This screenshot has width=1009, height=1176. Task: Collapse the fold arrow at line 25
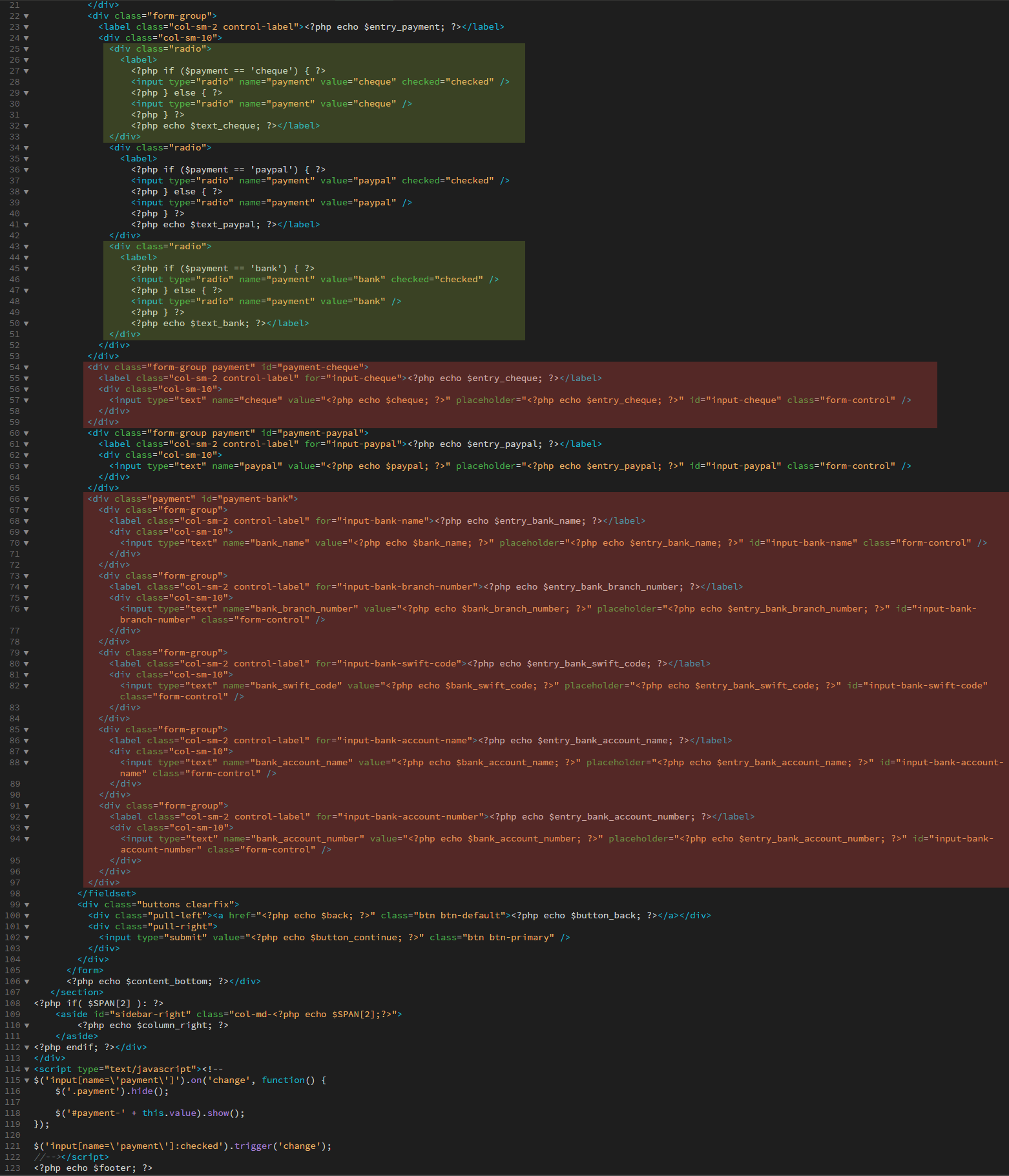26,49
